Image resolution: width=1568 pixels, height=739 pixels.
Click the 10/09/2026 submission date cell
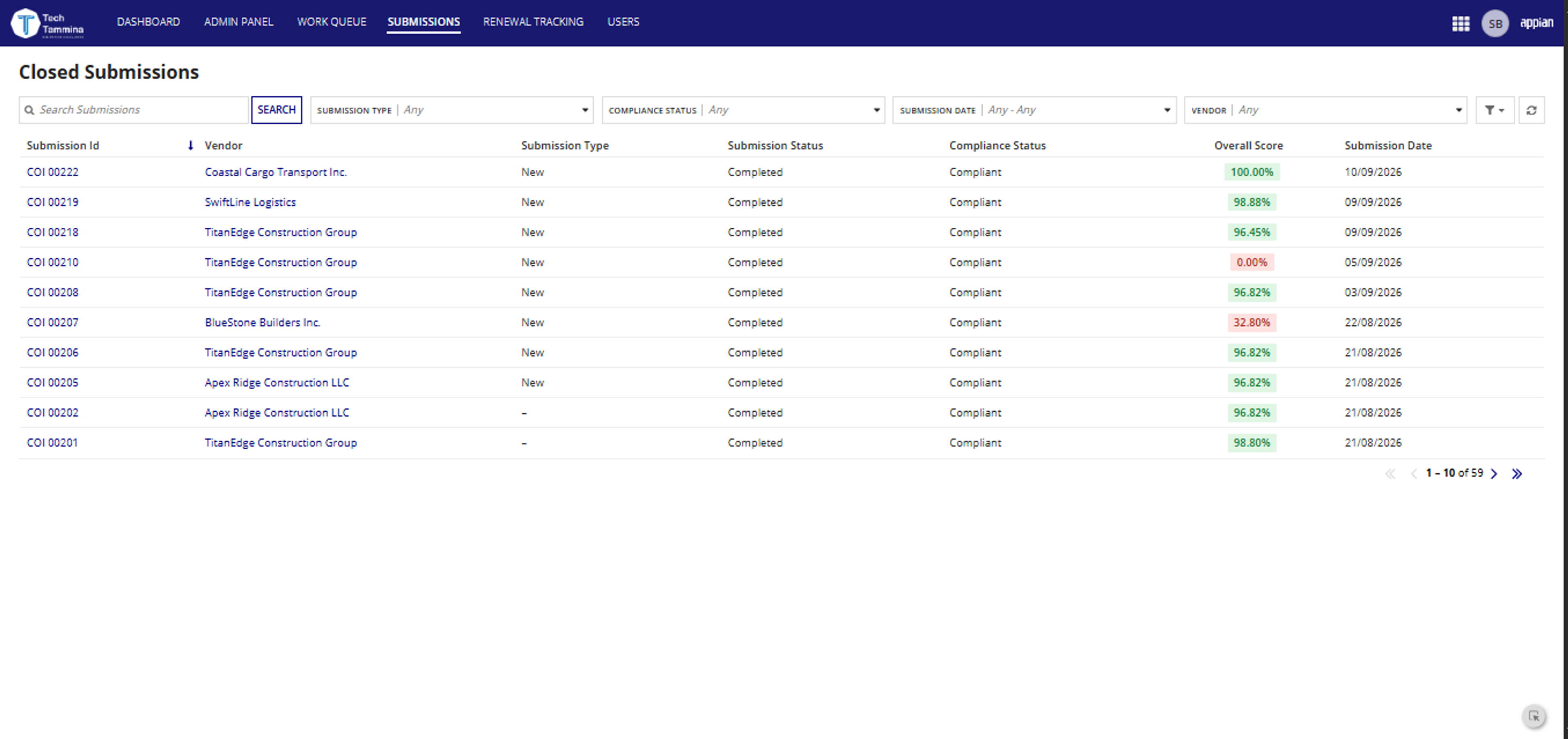[1372, 172]
